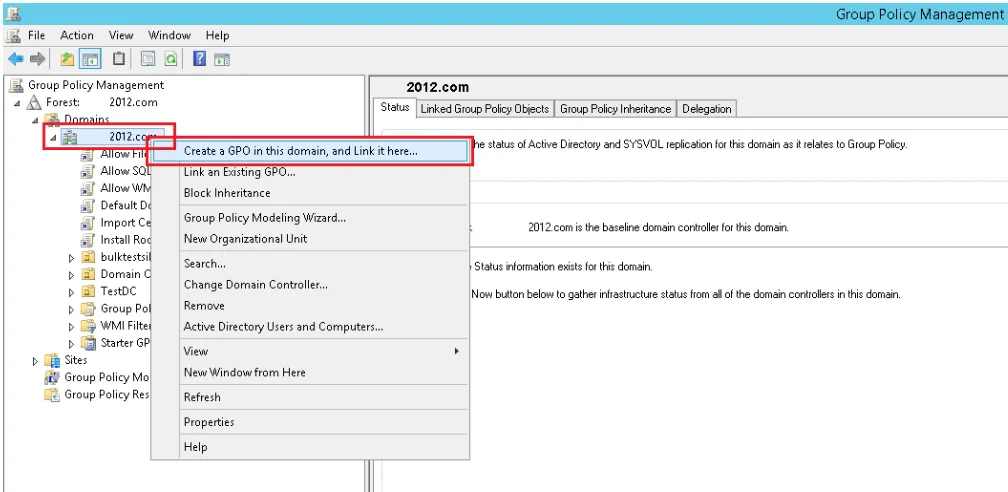Collapse the Forest: 2012.com node
The image size is (1008, 492).
(x=17, y=103)
